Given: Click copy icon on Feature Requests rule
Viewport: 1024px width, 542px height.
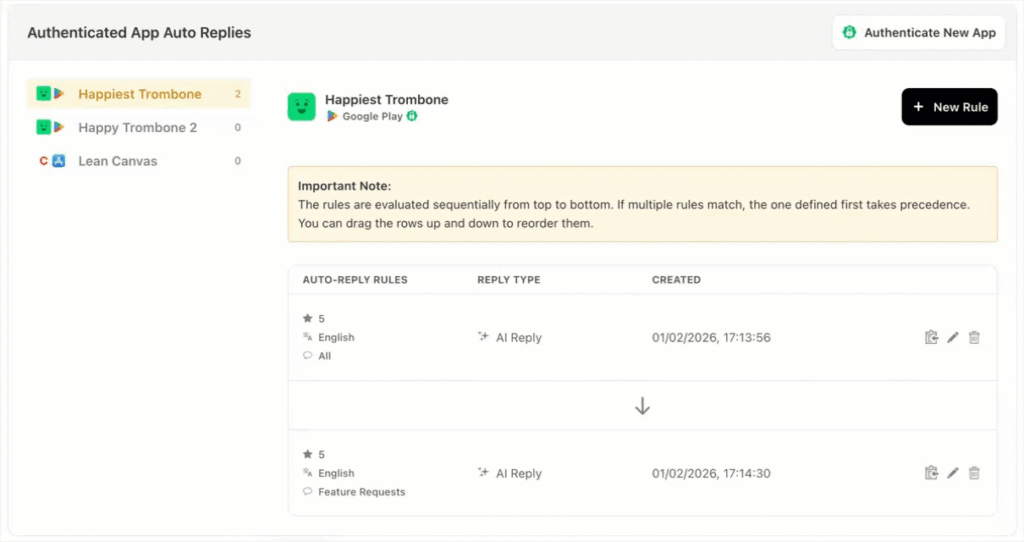Looking at the screenshot, I should (931, 474).
